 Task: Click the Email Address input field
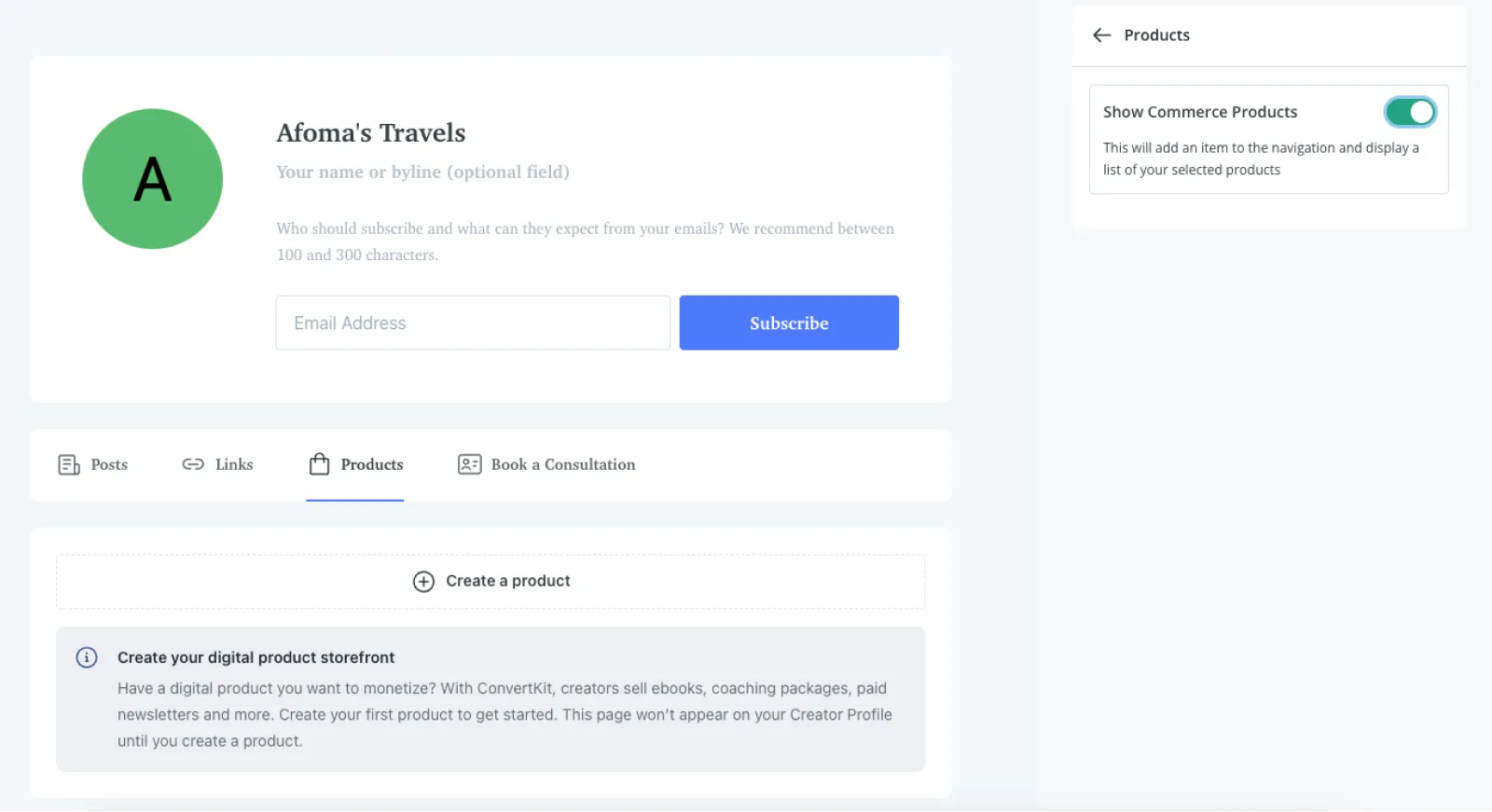(x=473, y=323)
